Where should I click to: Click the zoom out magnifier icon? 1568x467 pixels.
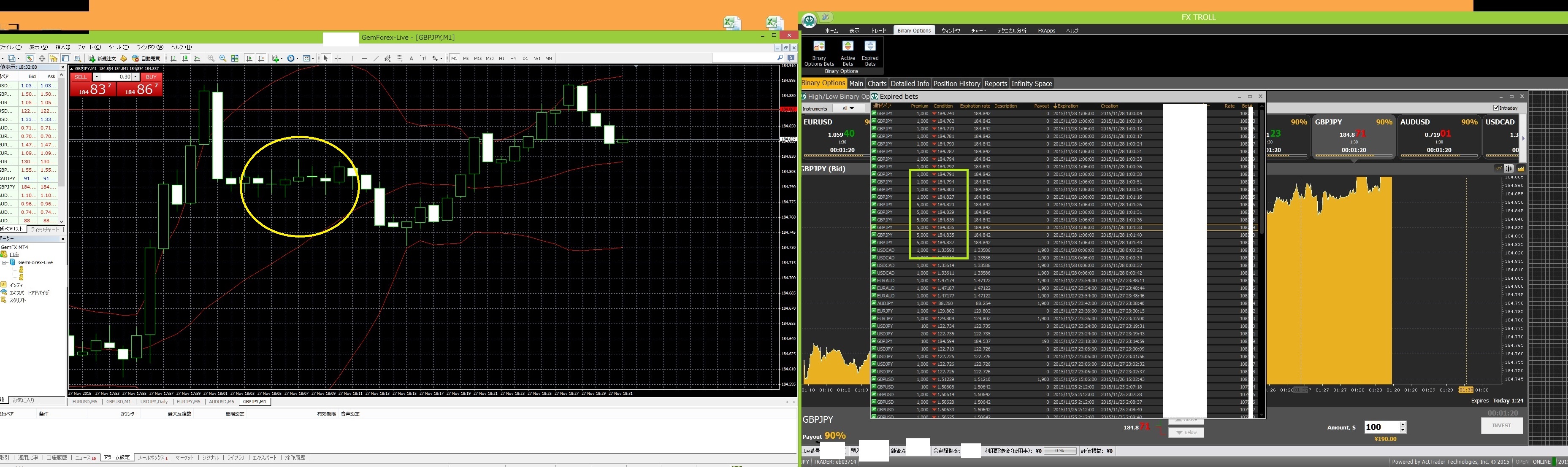coord(223,58)
